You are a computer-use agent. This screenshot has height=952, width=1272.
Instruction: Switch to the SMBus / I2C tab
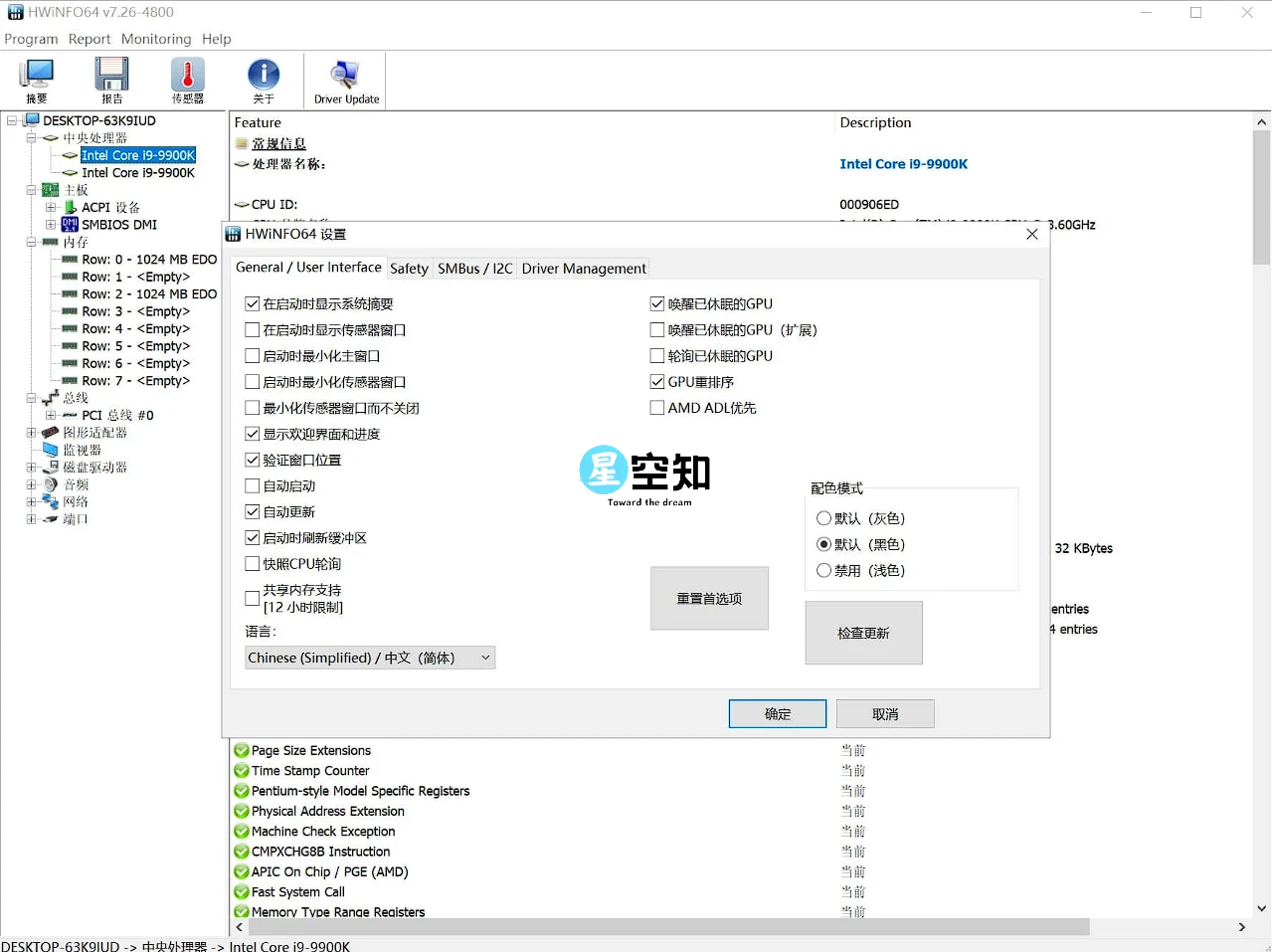pyautogui.click(x=475, y=268)
